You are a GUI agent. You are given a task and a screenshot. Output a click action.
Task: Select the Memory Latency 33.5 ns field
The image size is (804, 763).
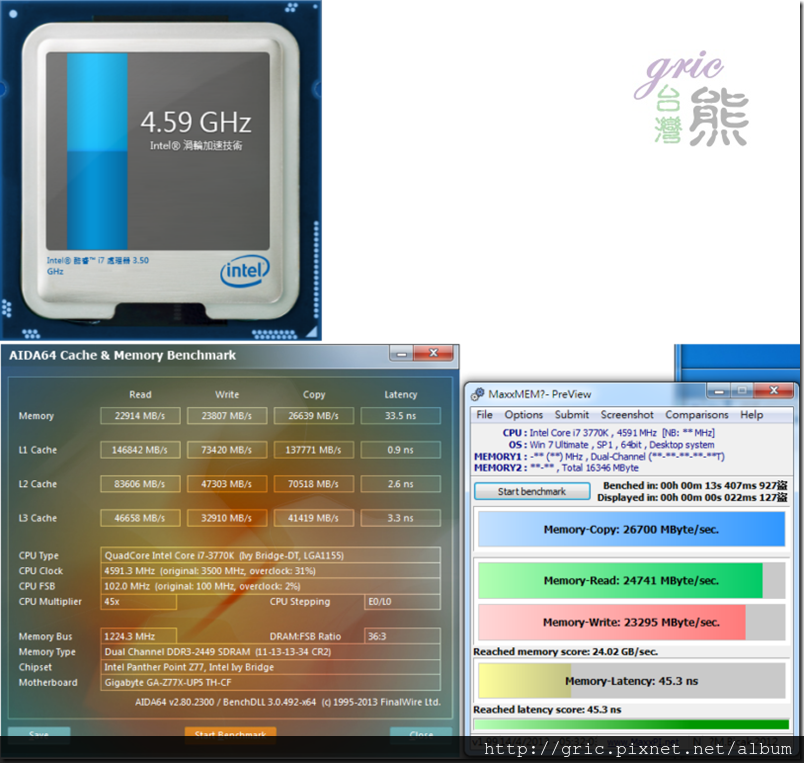click(400, 416)
